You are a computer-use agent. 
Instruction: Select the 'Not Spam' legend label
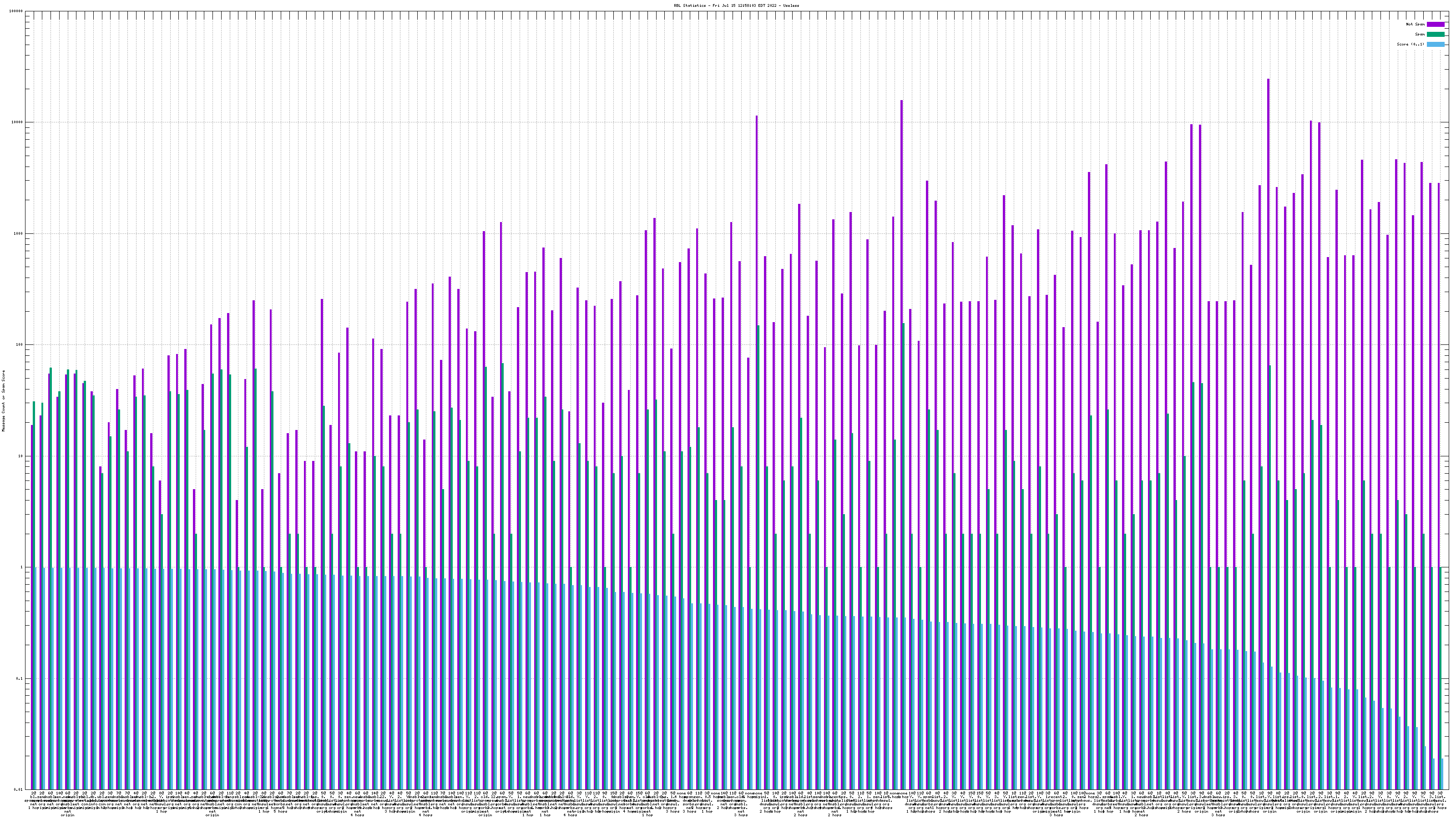(1416, 24)
